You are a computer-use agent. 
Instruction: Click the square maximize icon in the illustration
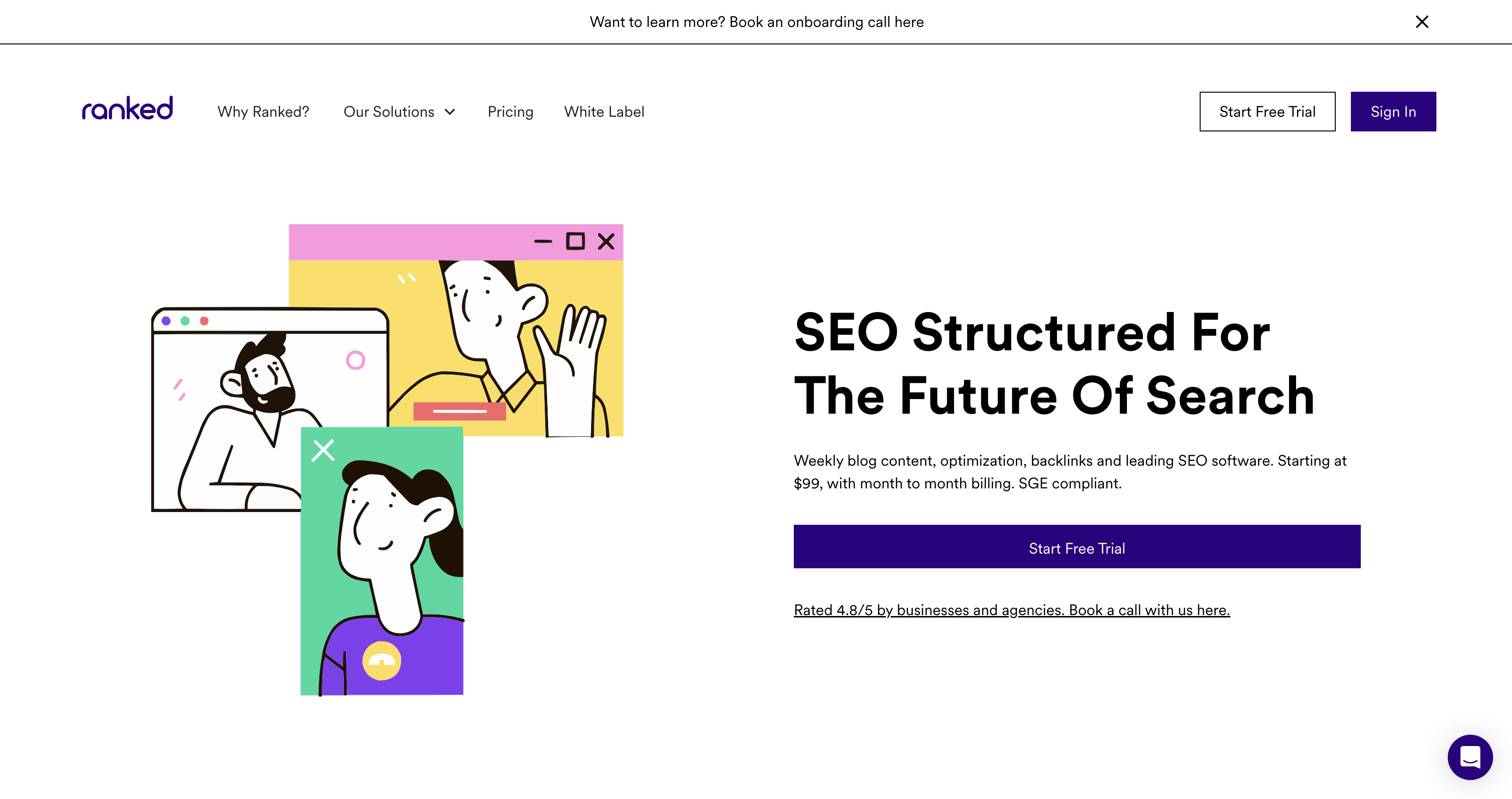click(x=575, y=242)
